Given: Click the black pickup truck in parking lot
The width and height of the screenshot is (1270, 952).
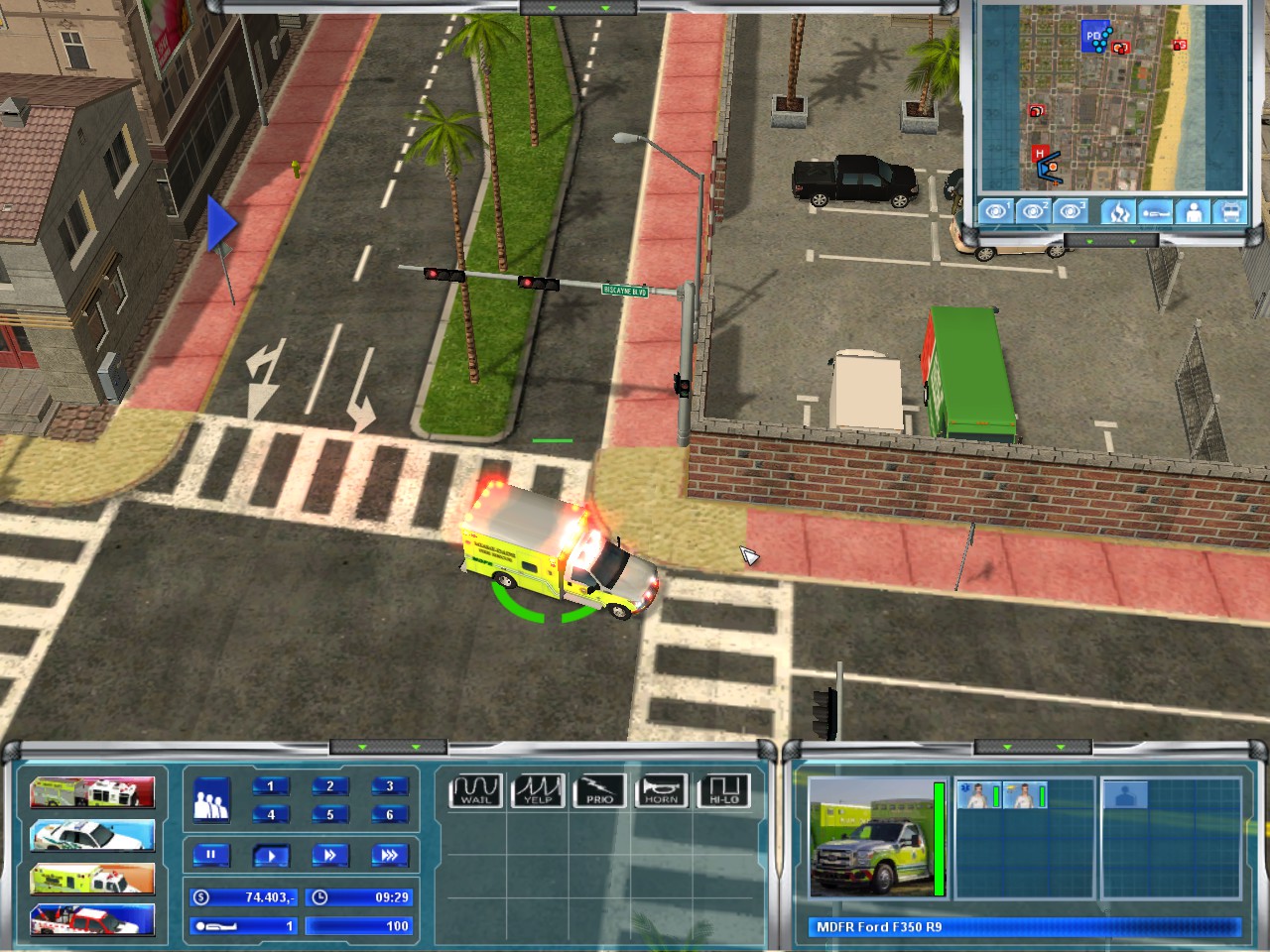Looking at the screenshot, I should (x=854, y=180).
